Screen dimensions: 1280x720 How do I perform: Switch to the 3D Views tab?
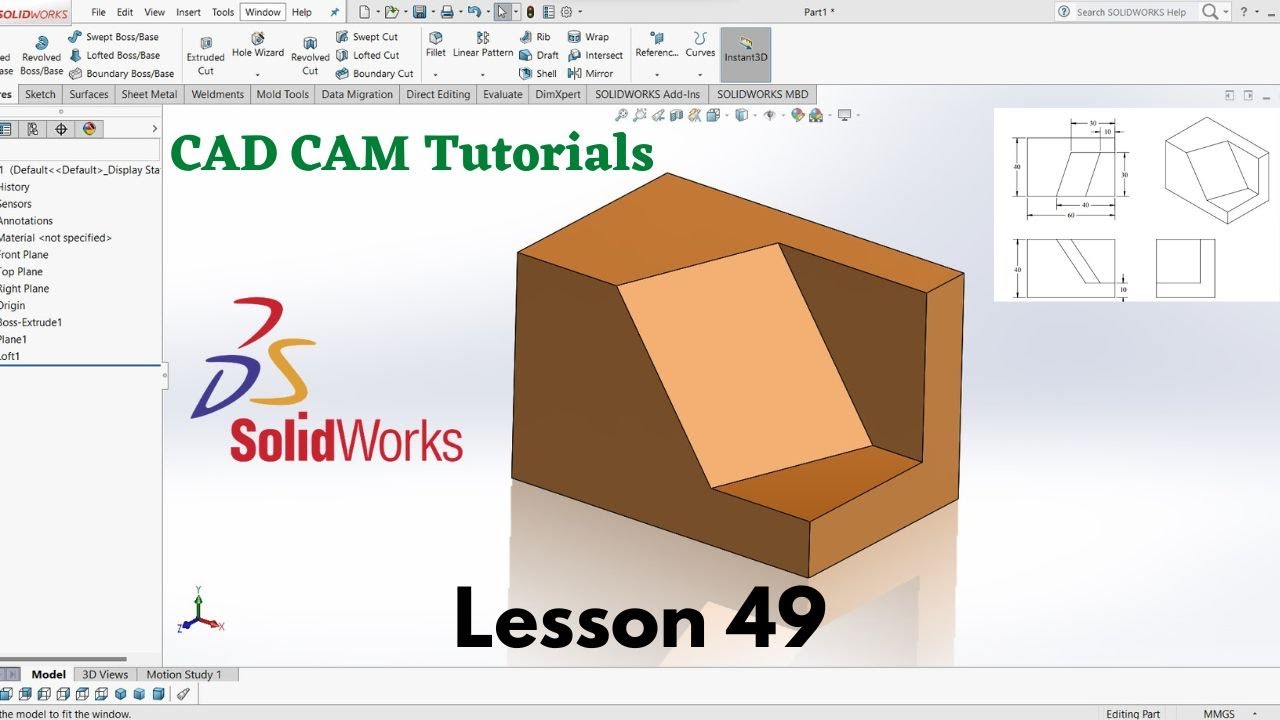(105, 675)
